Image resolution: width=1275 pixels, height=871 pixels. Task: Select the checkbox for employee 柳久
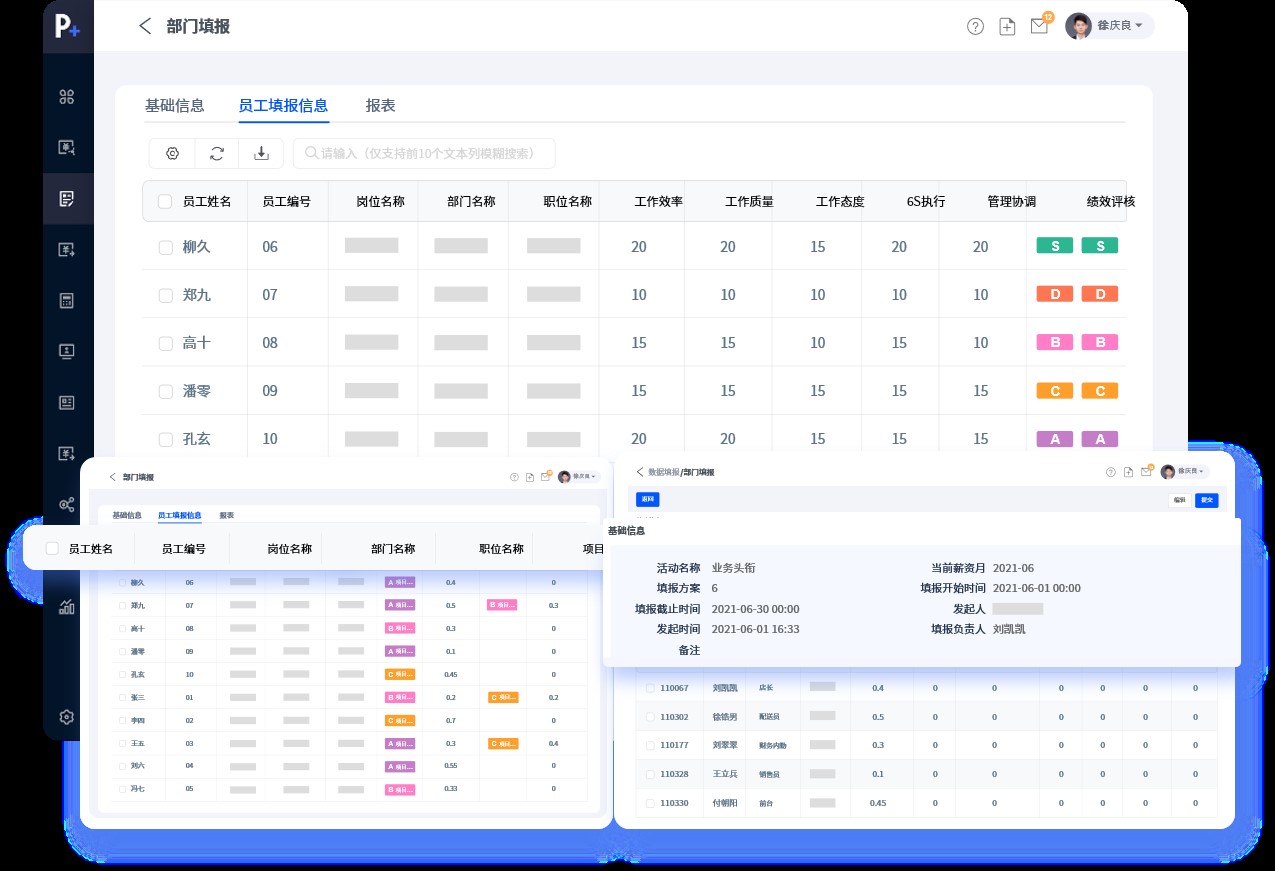(165, 246)
